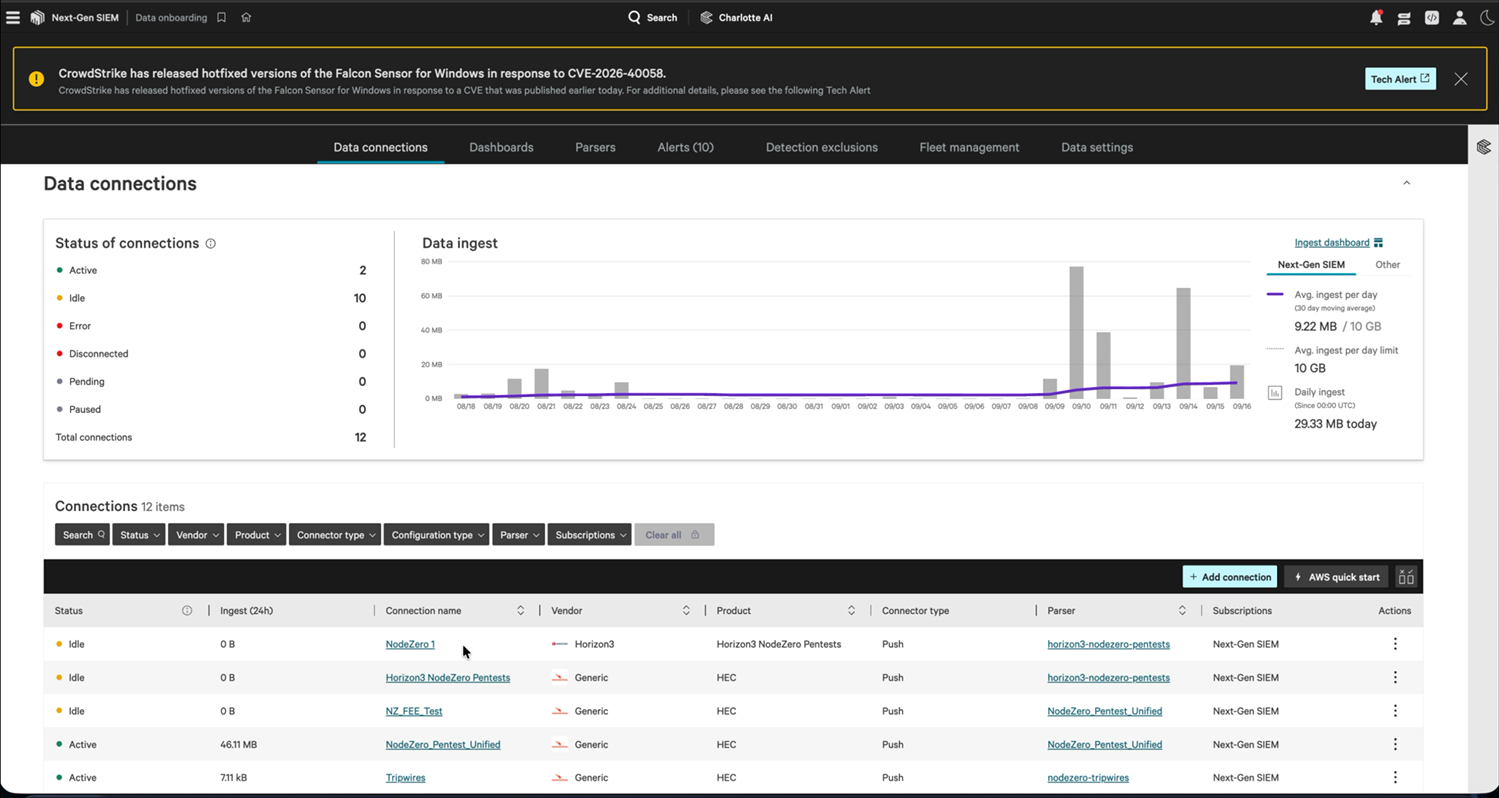Open the Tripwires connection link
The width and height of the screenshot is (1499, 798).
coord(405,778)
